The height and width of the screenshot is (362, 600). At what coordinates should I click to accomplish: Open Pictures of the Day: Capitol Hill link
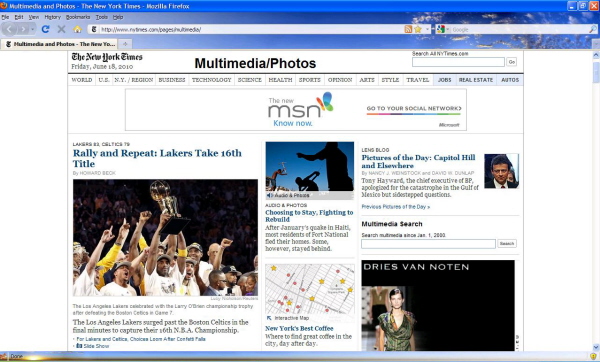coord(418,161)
